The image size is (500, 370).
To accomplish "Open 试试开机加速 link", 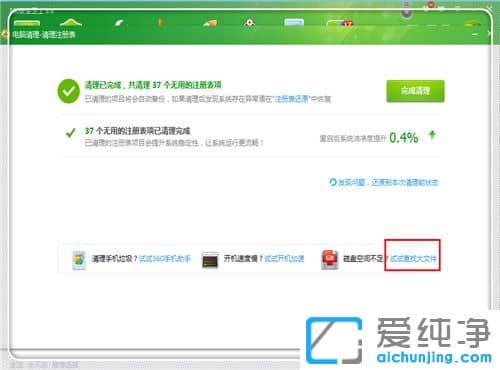I will (x=284, y=258).
